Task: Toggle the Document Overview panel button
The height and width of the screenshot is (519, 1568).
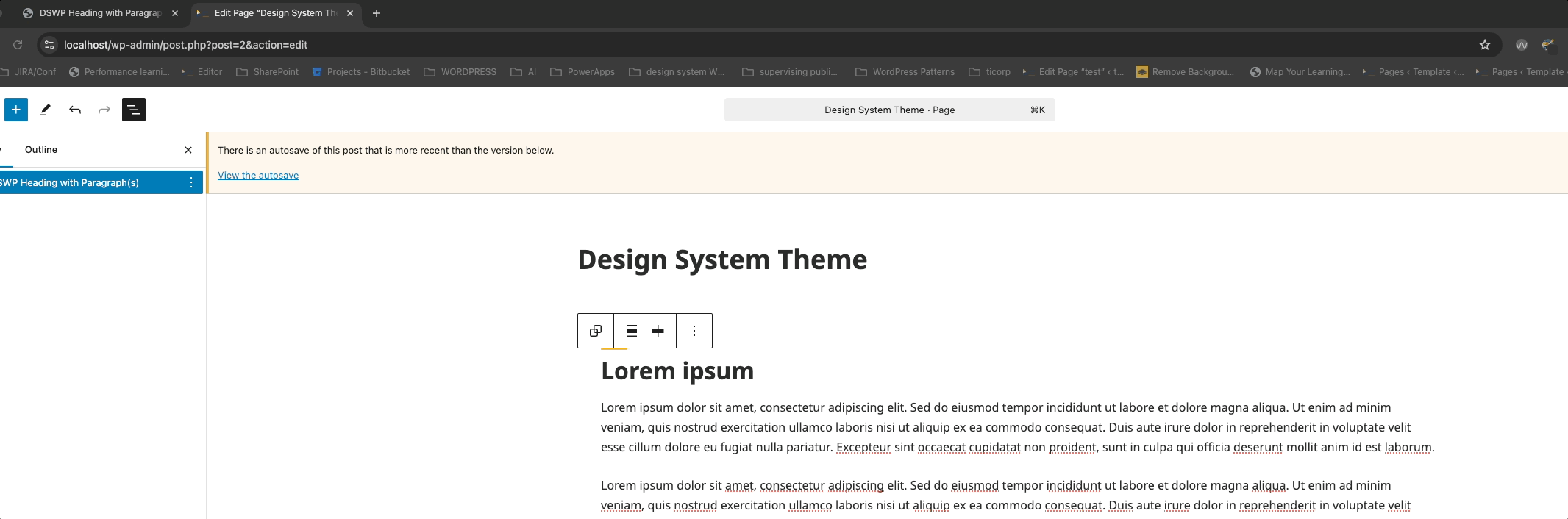Action: click(x=134, y=110)
